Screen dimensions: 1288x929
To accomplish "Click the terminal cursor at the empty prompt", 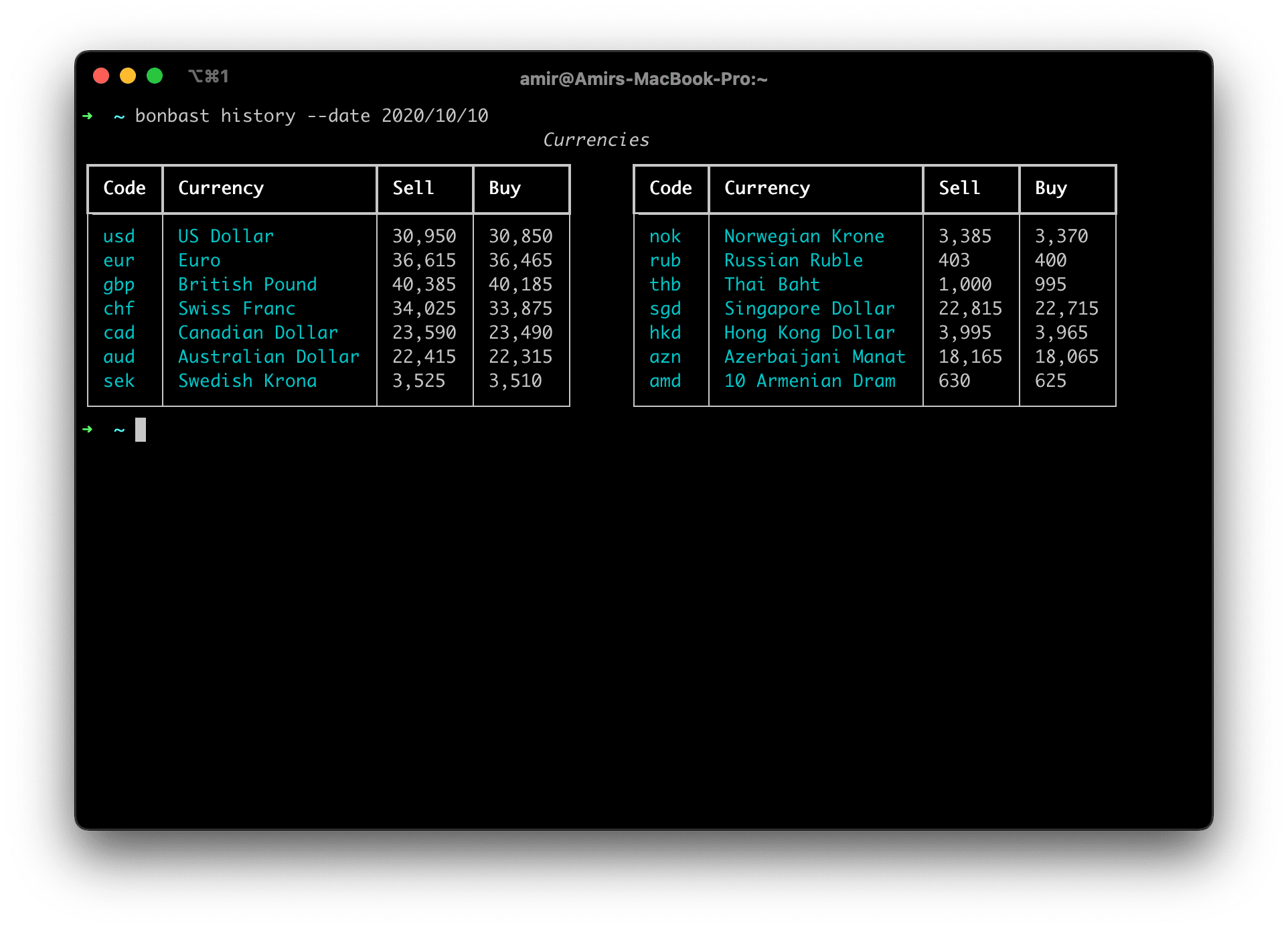I will pyautogui.click(x=141, y=430).
